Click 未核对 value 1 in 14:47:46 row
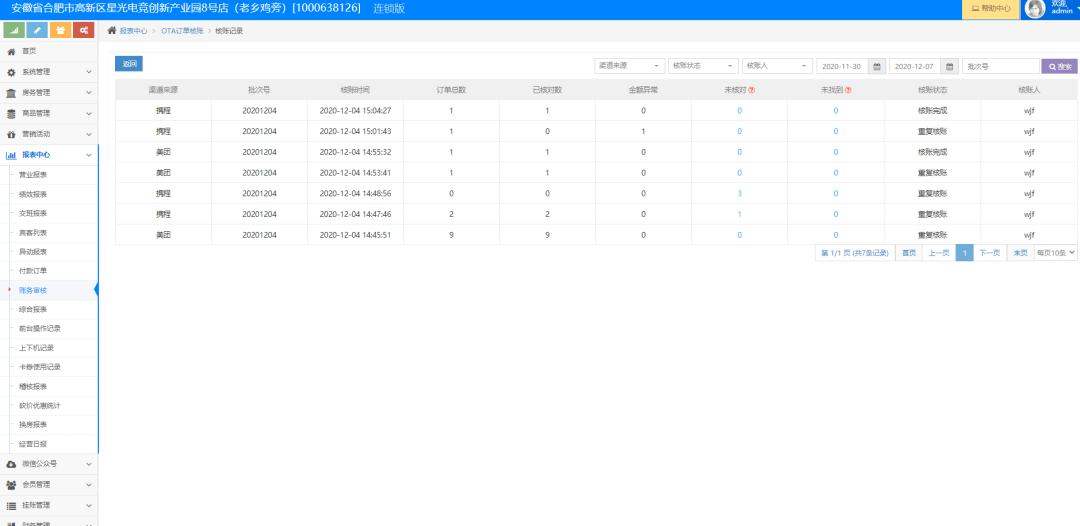The height and width of the screenshot is (526, 1080). coord(739,214)
